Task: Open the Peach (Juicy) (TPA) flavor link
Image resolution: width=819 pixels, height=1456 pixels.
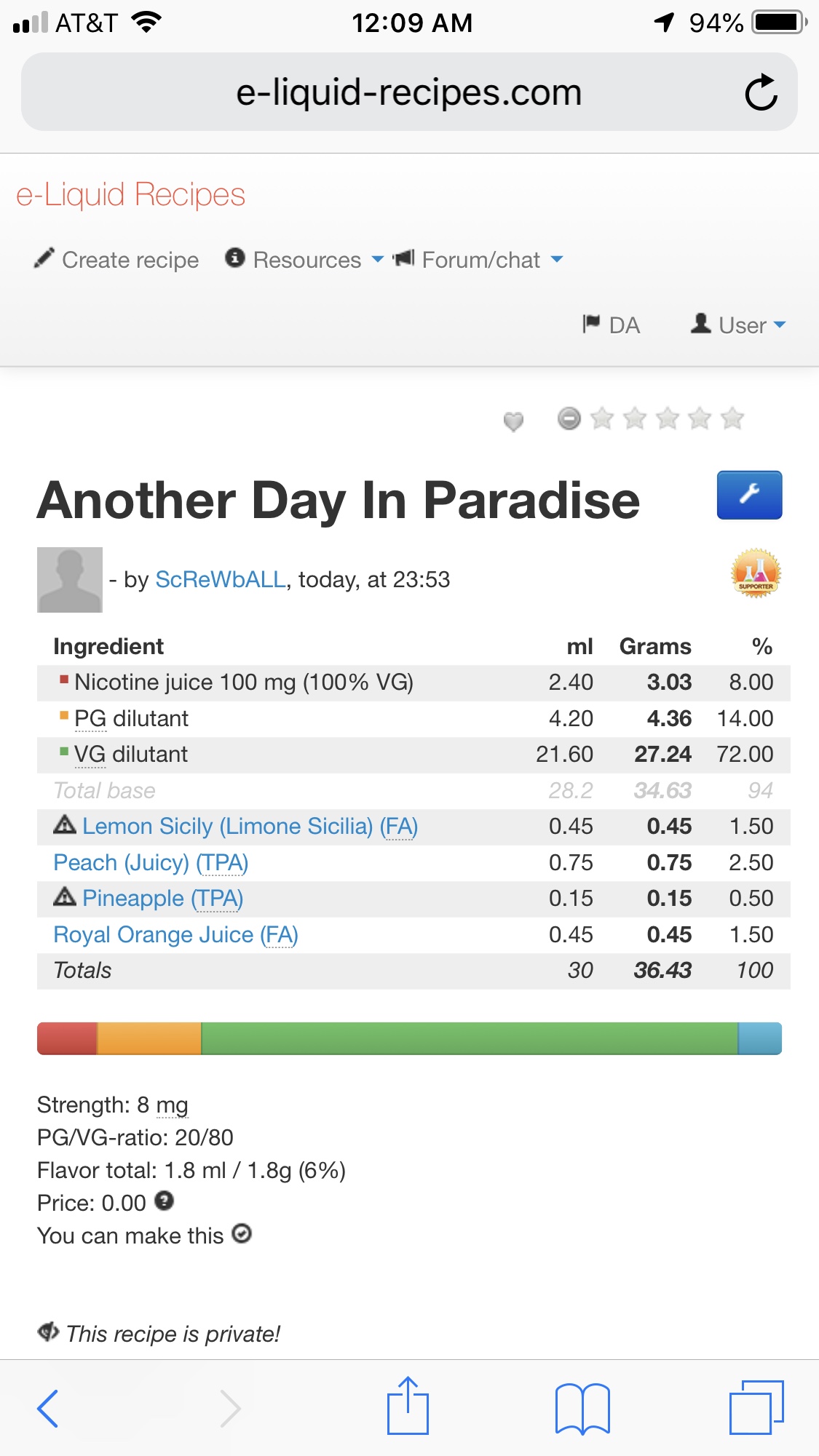Action: pos(151,862)
